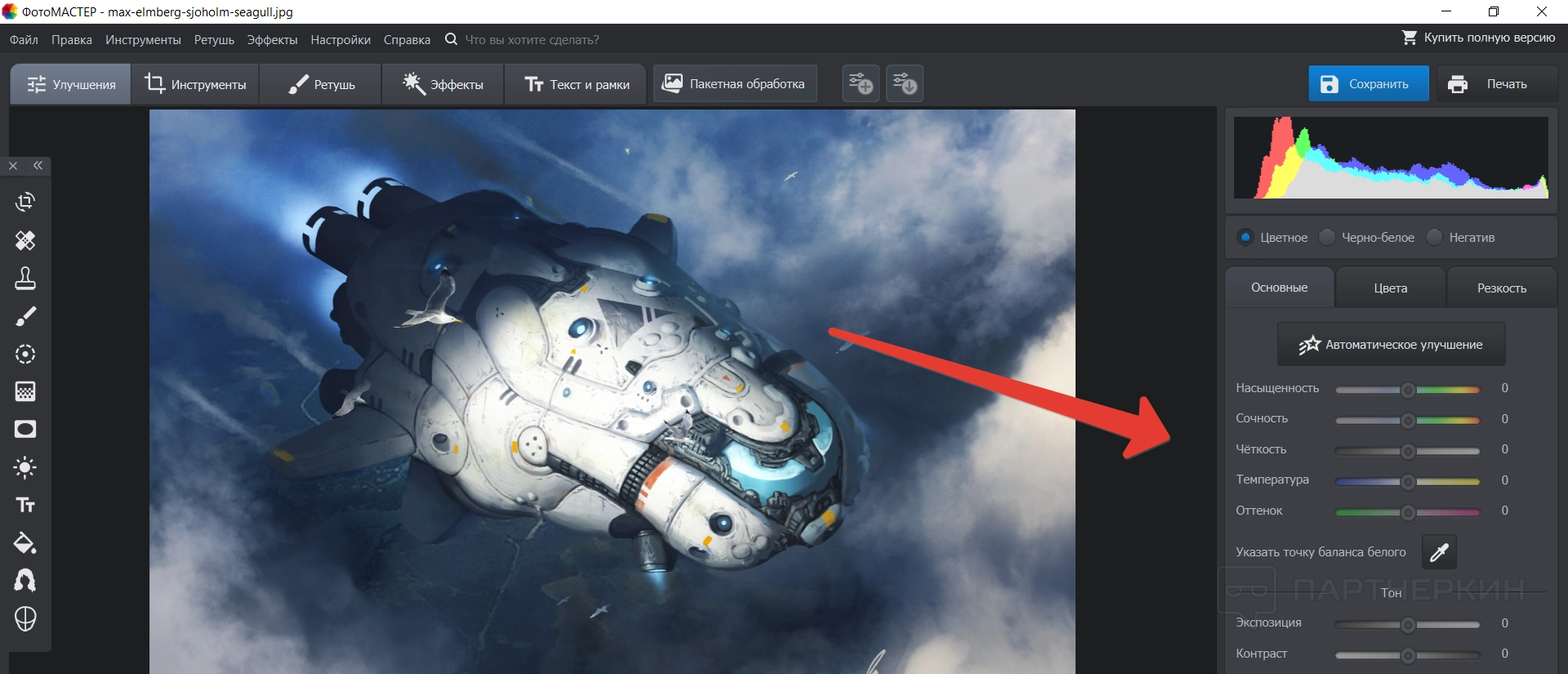Switch to Ретушь toolbar tab with brush icon

tap(321, 84)
